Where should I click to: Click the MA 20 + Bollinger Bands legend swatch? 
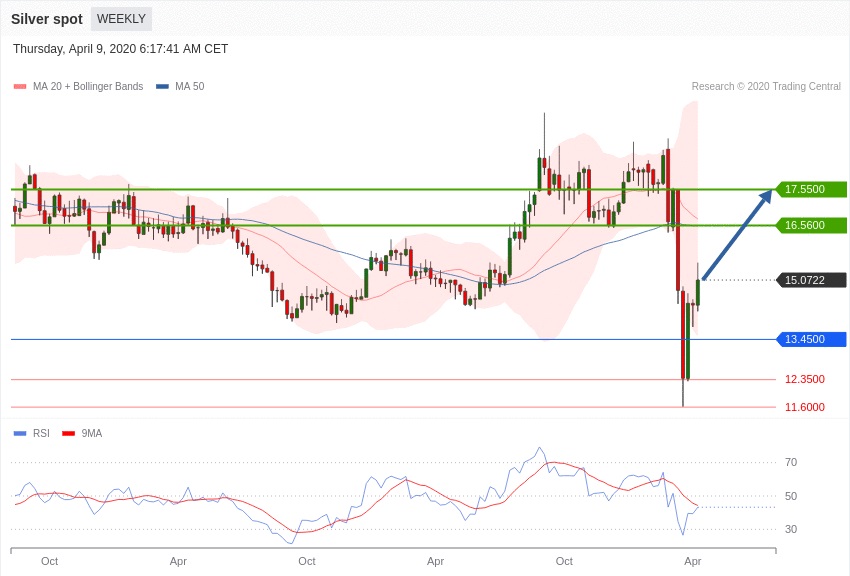tap(20, 86)
